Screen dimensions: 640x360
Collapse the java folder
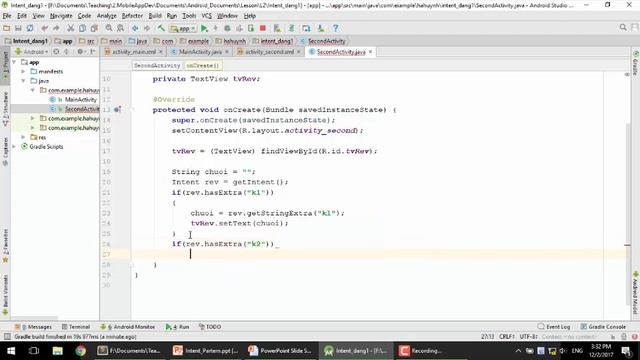[x=23, y=81]
